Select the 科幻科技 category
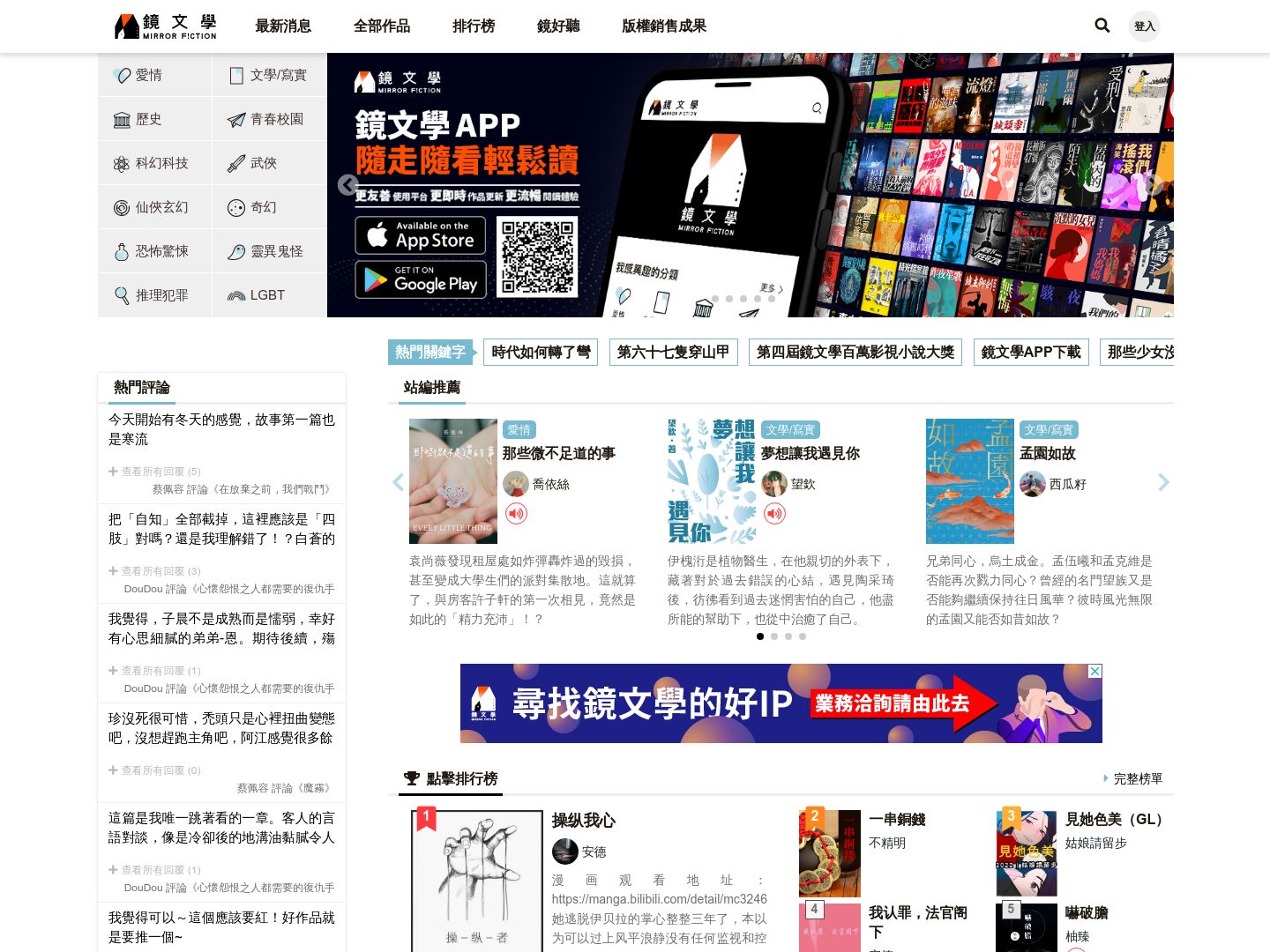The height and width of the screenshot is (952, 1270). coord(155,163)
